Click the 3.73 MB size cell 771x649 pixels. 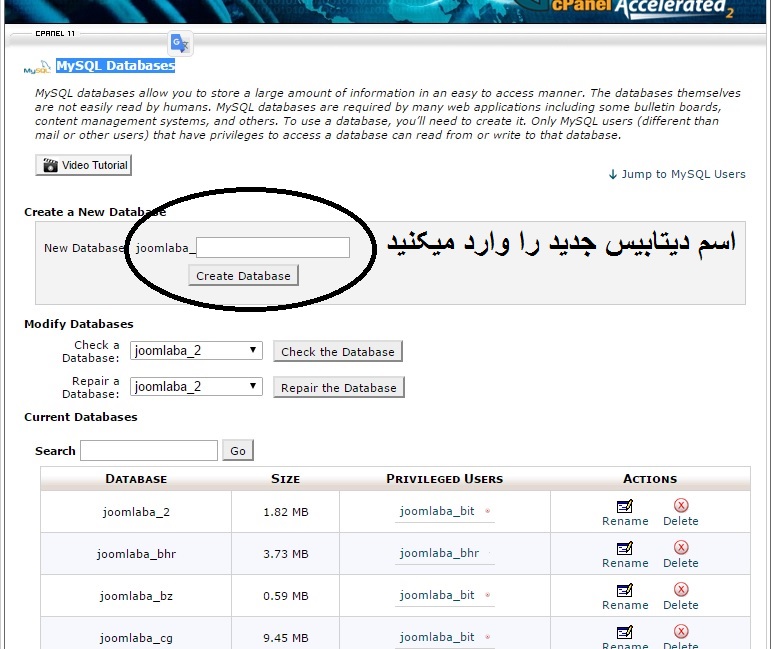coord(286,554)
